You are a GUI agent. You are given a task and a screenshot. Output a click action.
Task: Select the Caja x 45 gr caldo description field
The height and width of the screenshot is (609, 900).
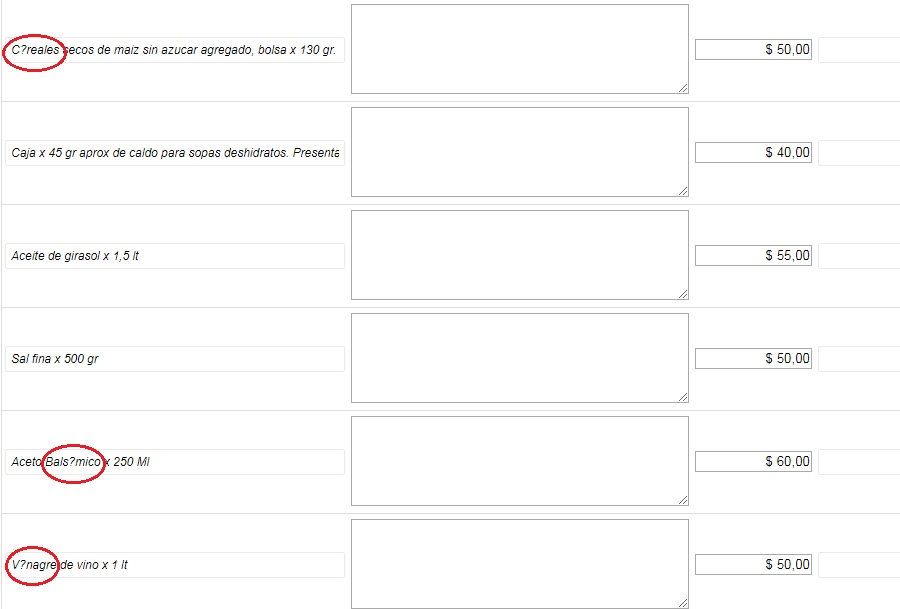[175, 153]
